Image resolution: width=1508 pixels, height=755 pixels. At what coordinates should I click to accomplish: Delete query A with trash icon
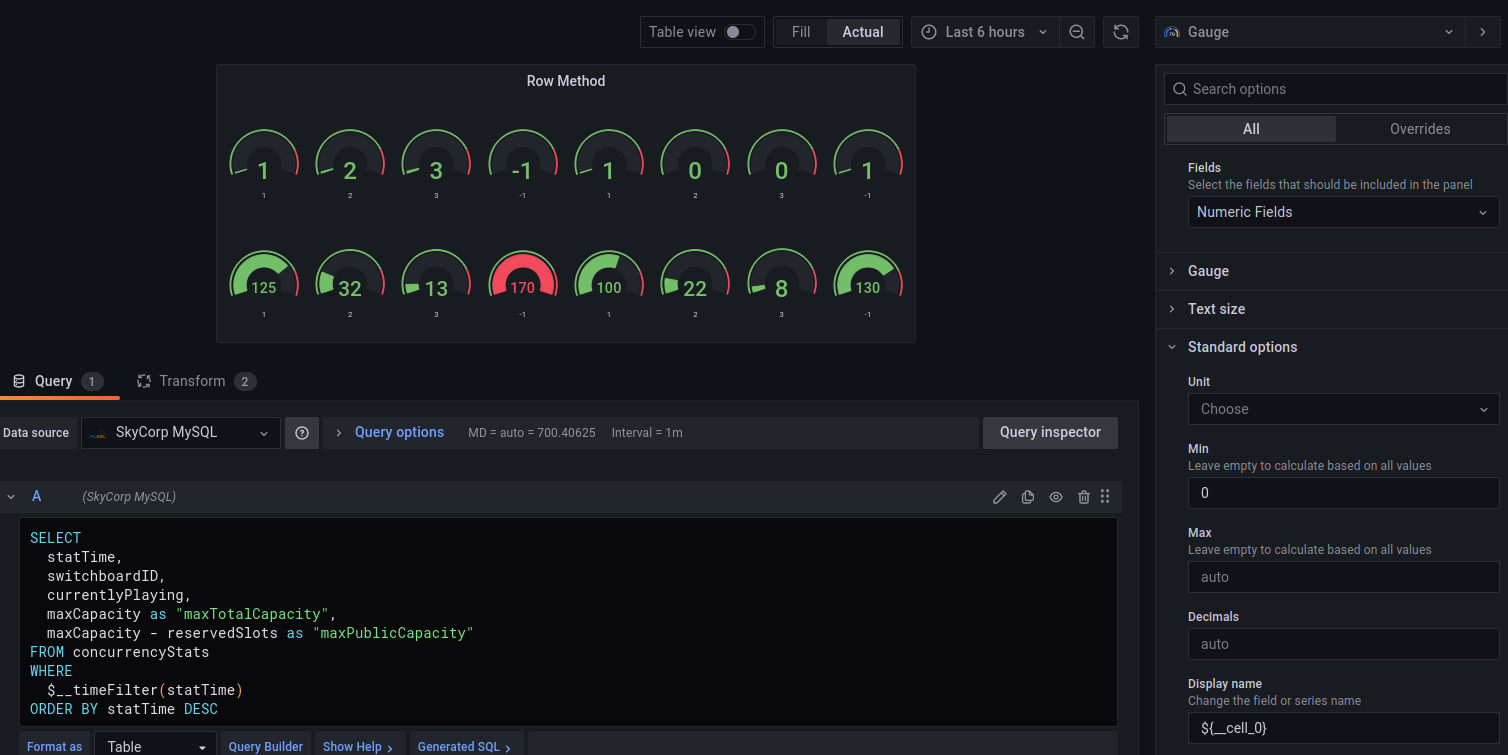(x=1083, y=497)
